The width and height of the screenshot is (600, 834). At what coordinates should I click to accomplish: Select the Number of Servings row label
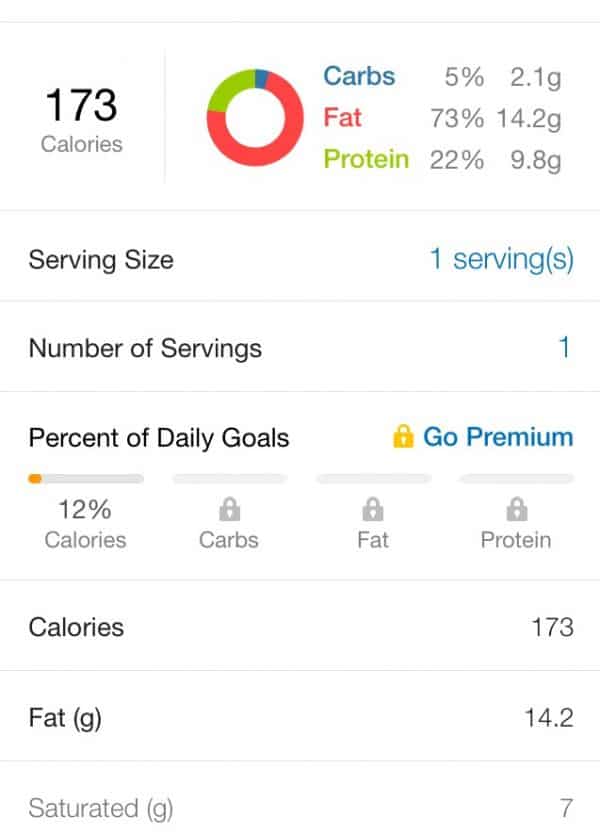click(145, 348)
